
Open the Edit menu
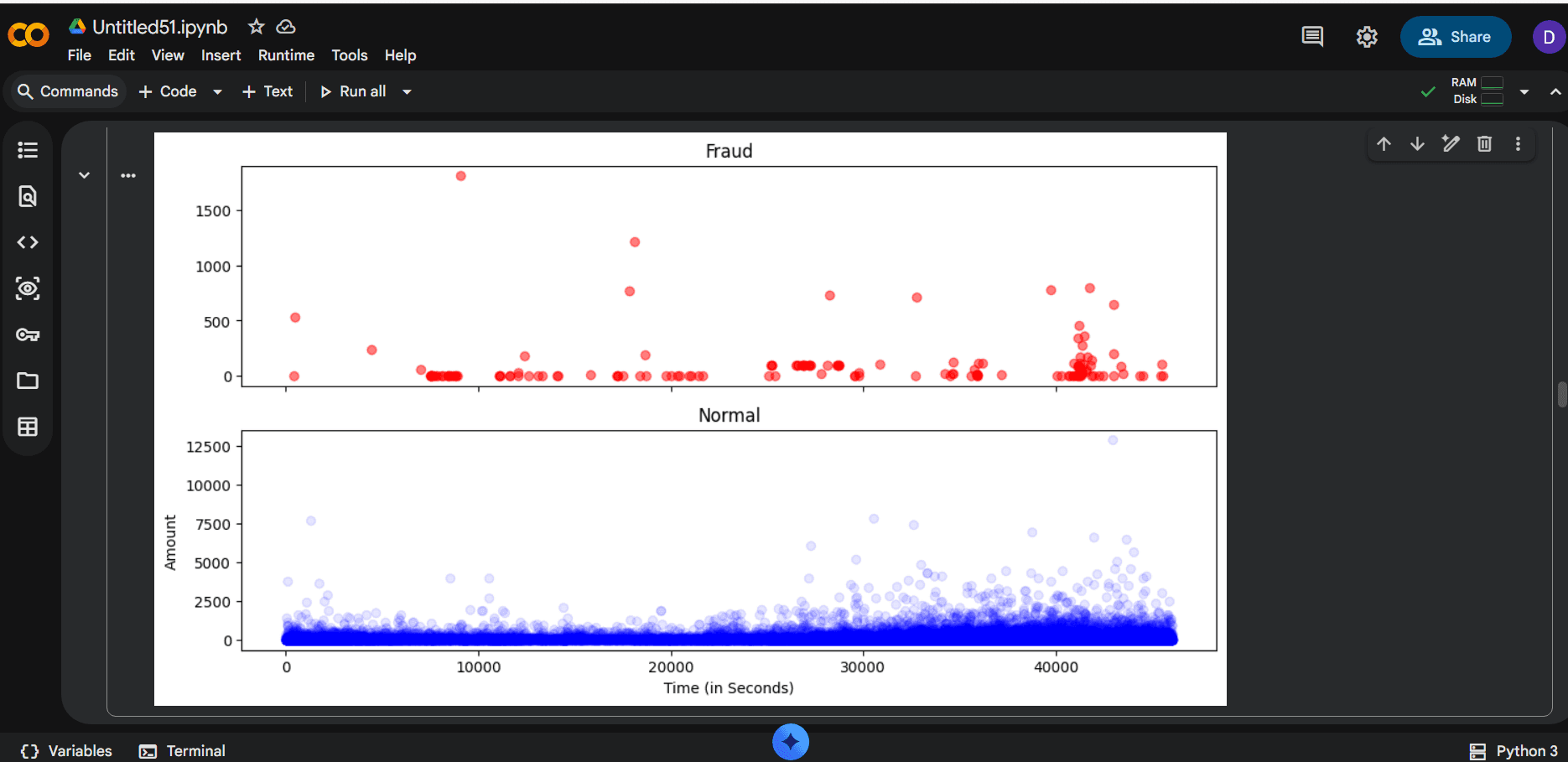[x=122, y=55]
